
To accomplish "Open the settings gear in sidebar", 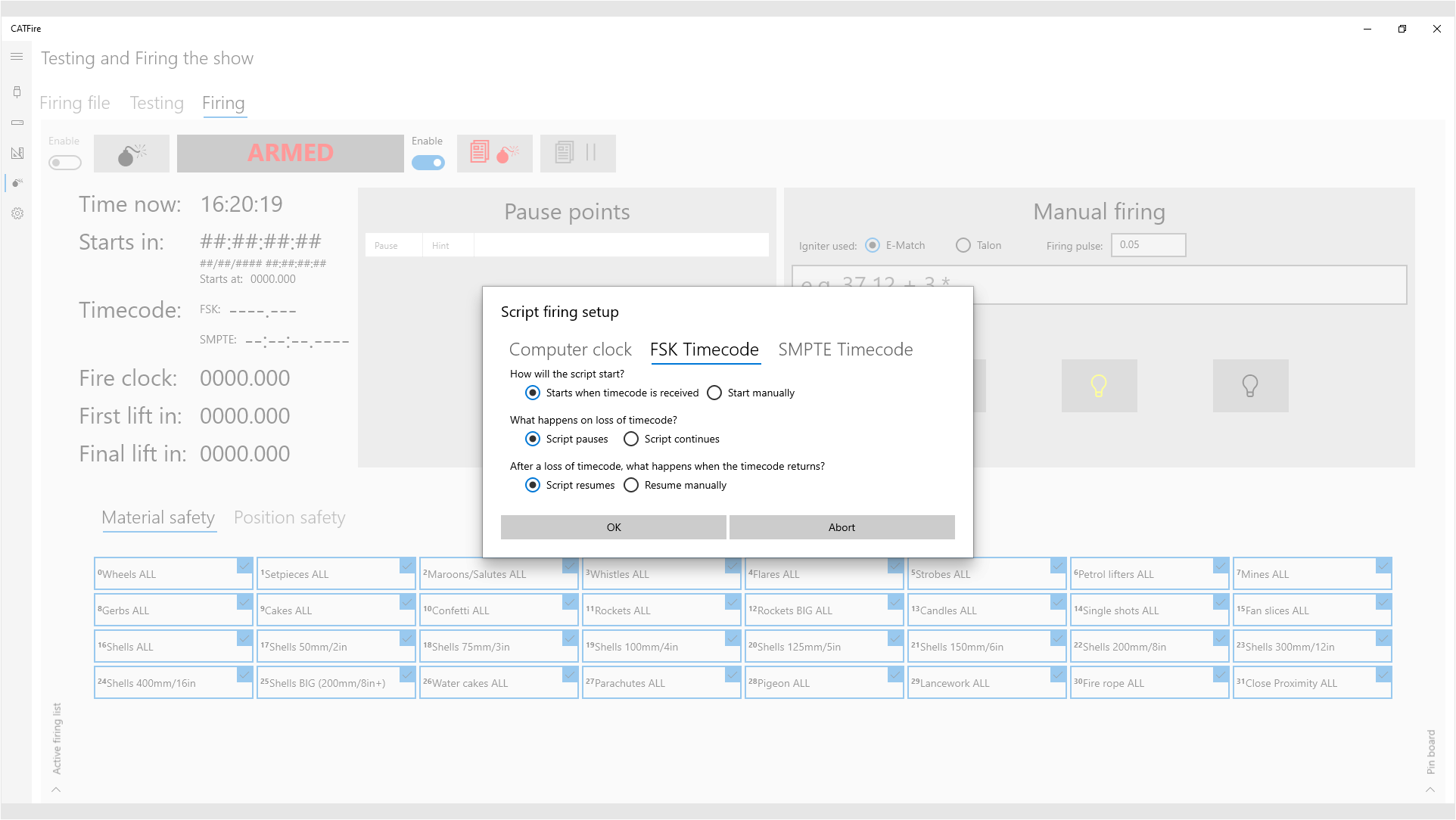I will [x=17, y=213].
